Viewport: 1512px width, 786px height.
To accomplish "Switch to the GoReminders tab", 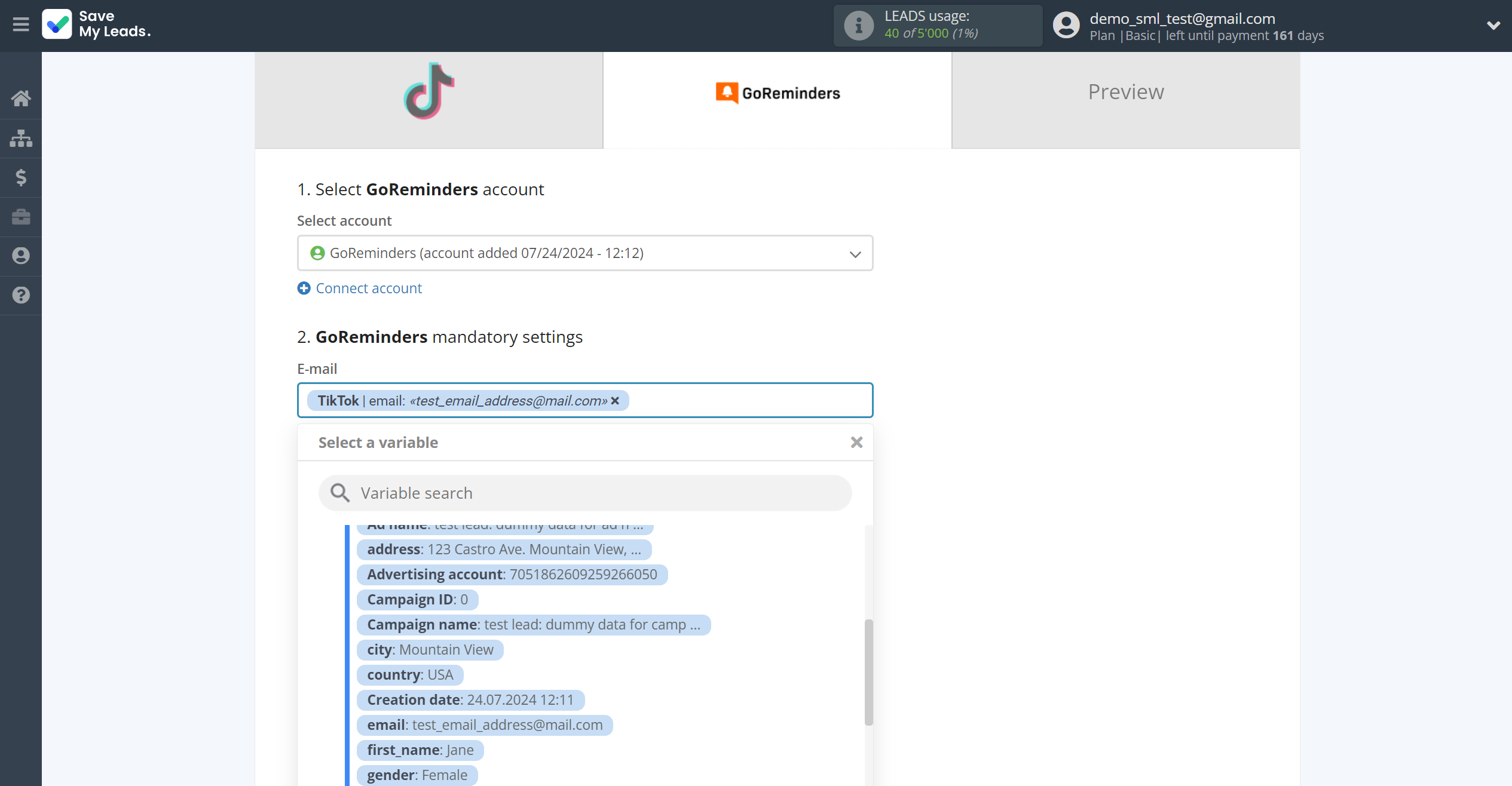I will pos(777,100).
